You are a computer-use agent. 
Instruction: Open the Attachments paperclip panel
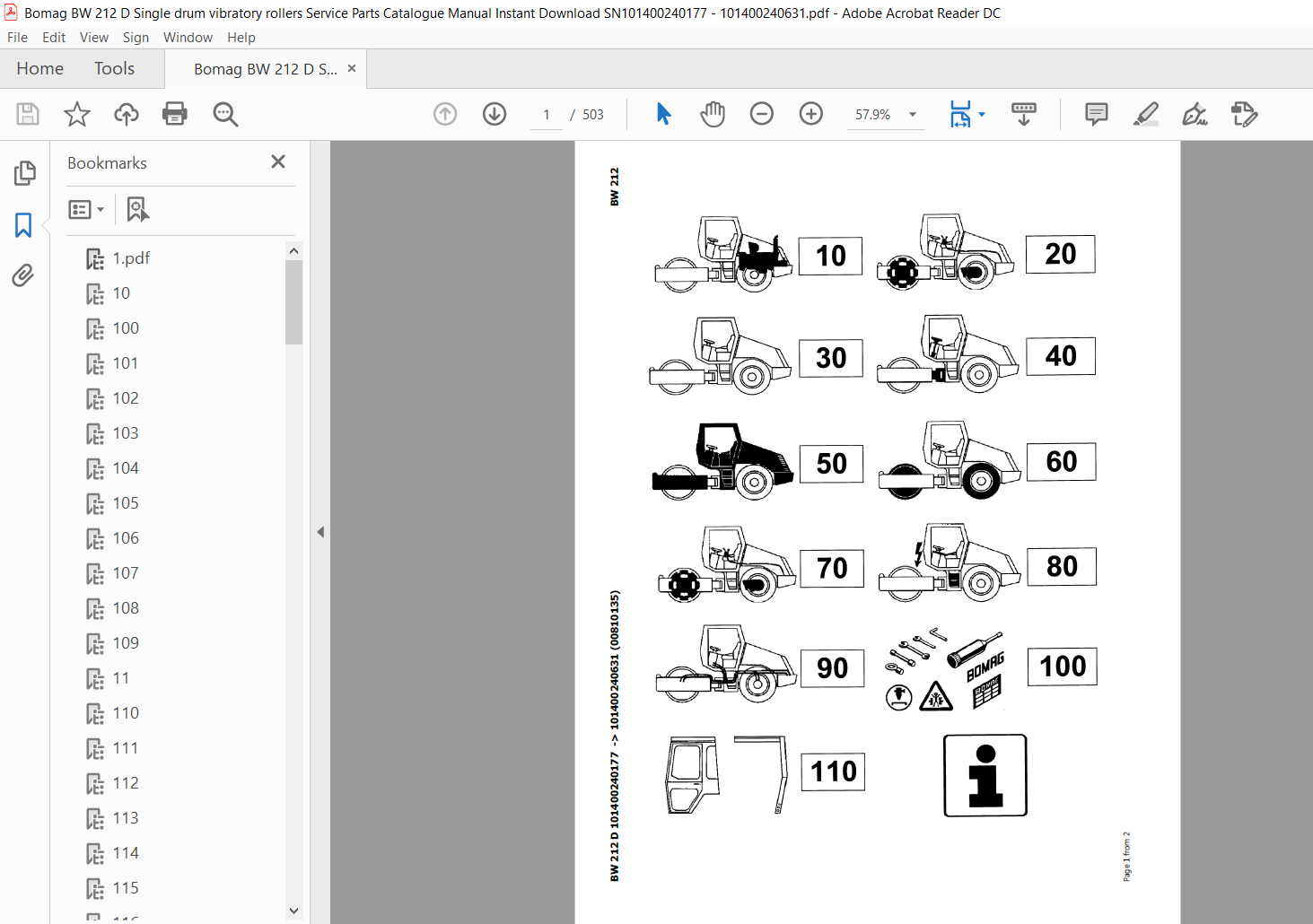(x=23, y=275)
